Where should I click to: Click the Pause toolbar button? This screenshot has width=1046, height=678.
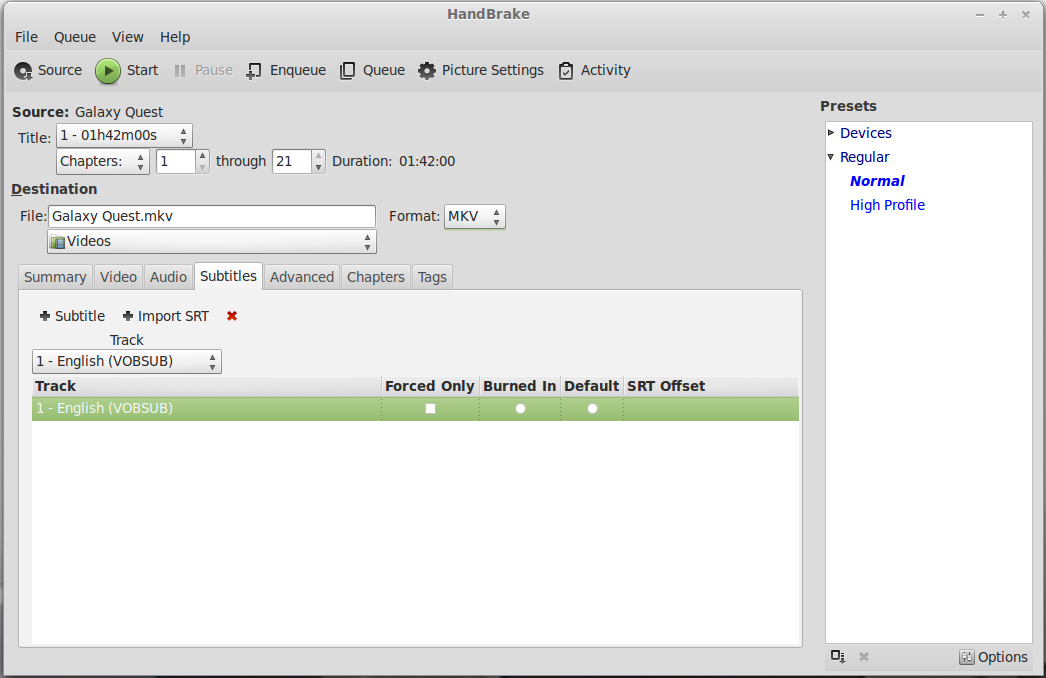(203, 70)
